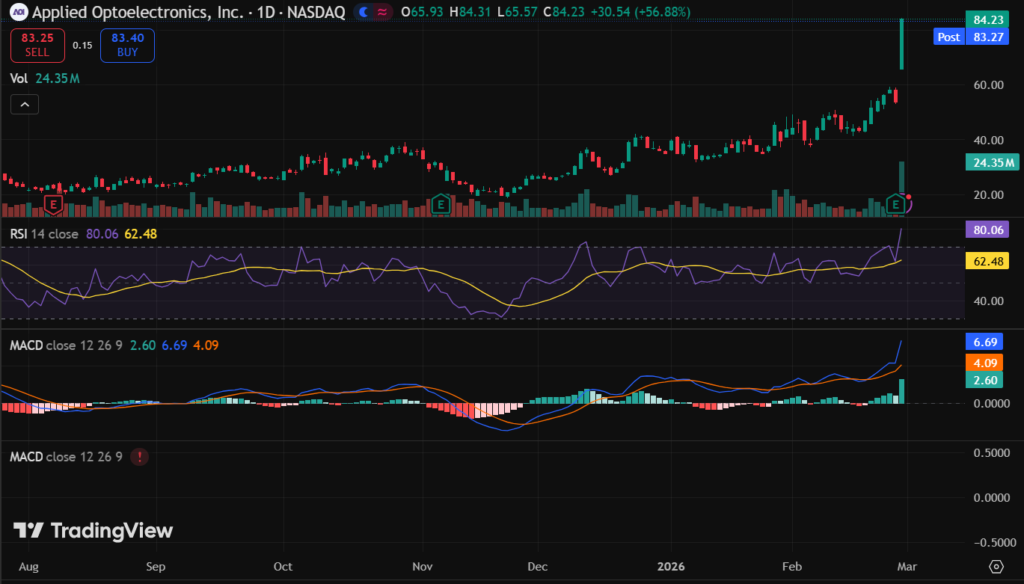Select the RSI 14 close indicator legend
1024x584 pixels.
(x=40, y=234)
